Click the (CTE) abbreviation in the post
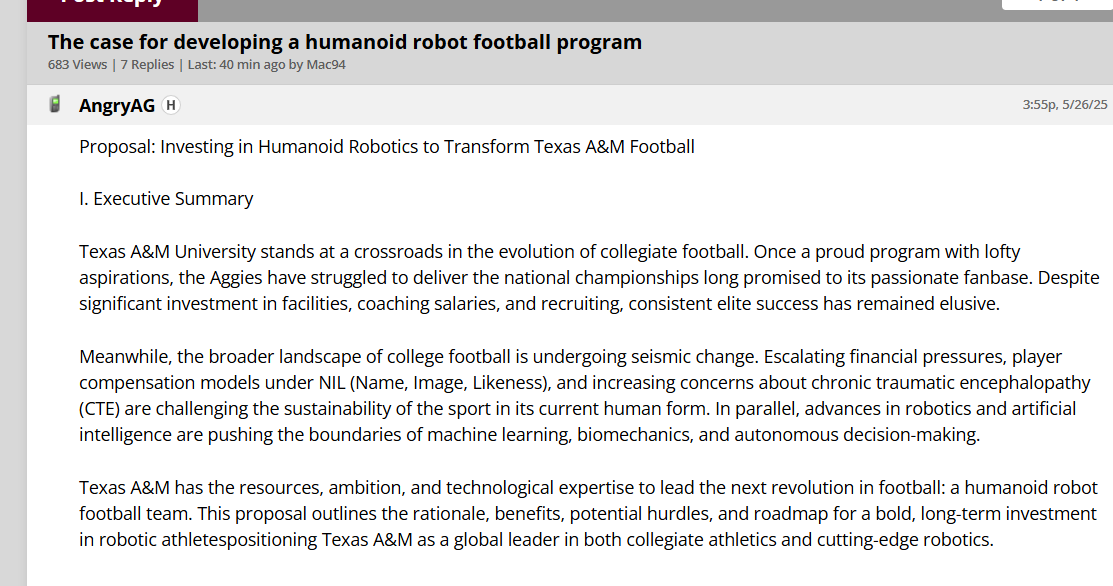Screen dimensions: 1113x586 99,409
